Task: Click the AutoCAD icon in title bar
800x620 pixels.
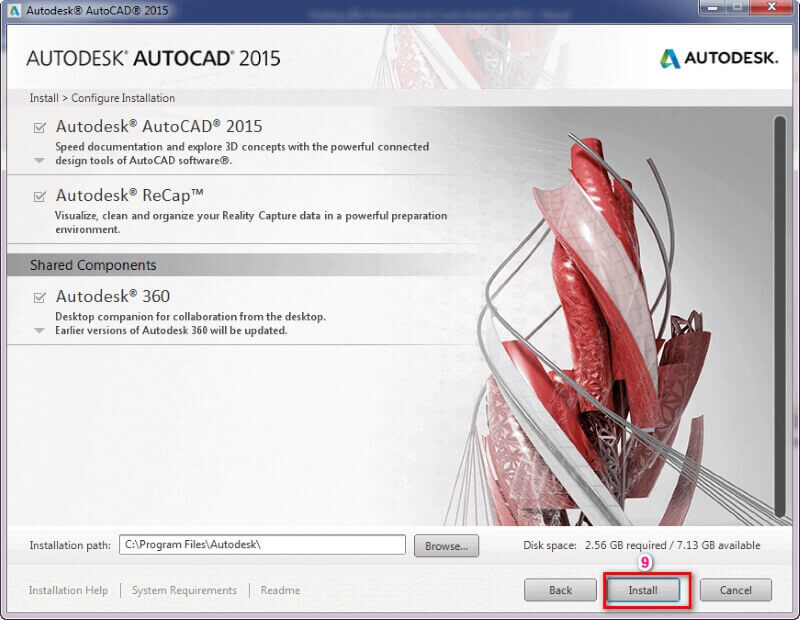Action: (x=14, y=10)
